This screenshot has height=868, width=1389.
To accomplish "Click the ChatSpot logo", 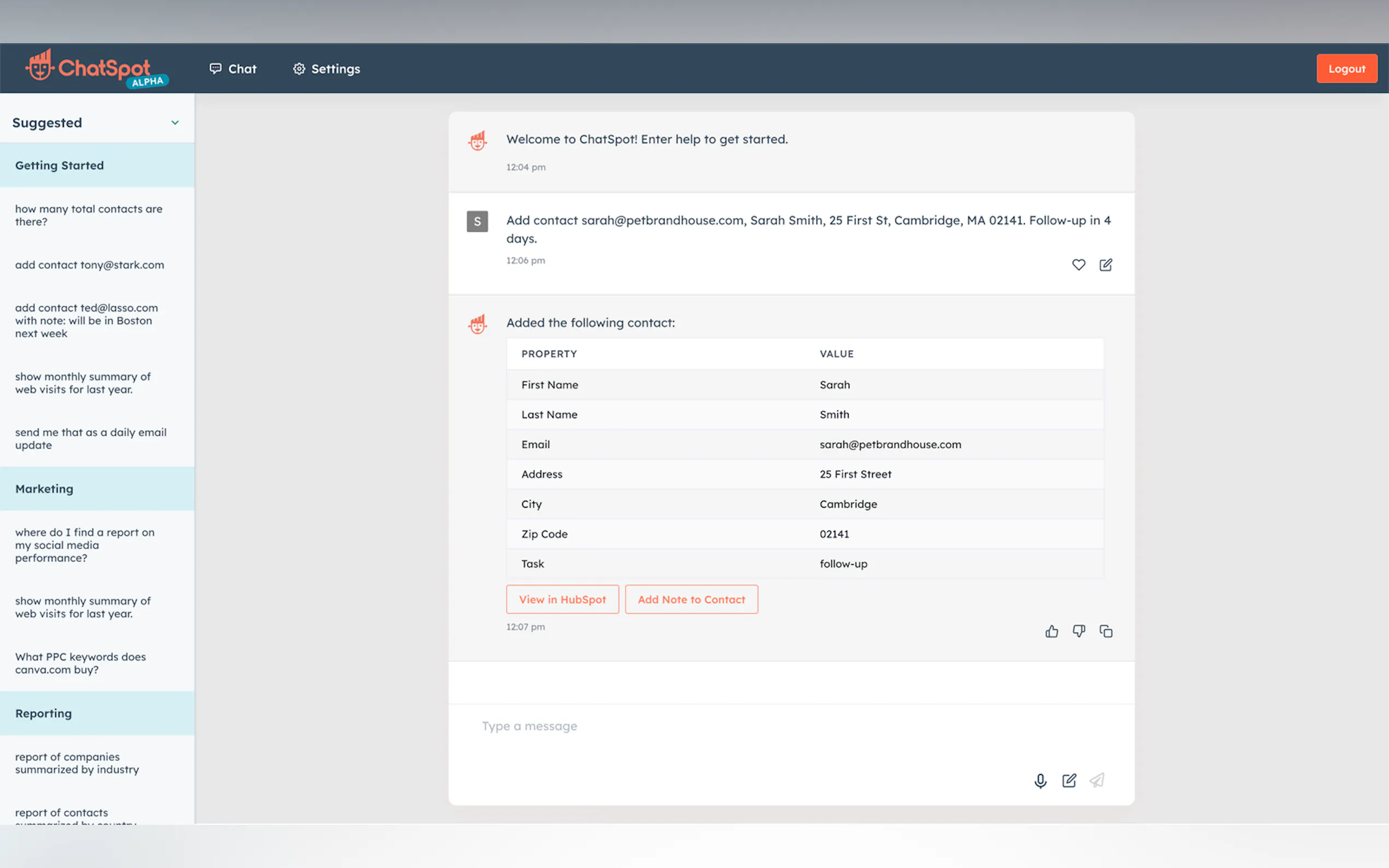I will click(x=96, y=69).
